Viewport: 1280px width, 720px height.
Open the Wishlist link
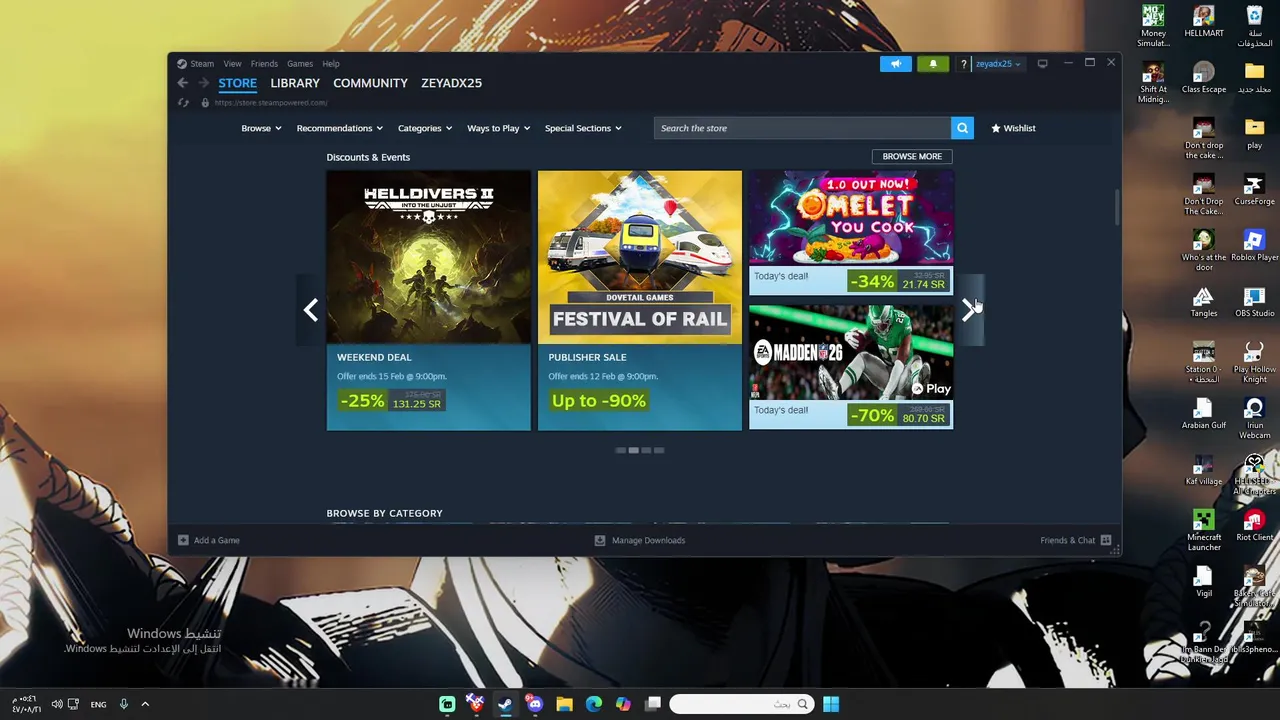1013,128
